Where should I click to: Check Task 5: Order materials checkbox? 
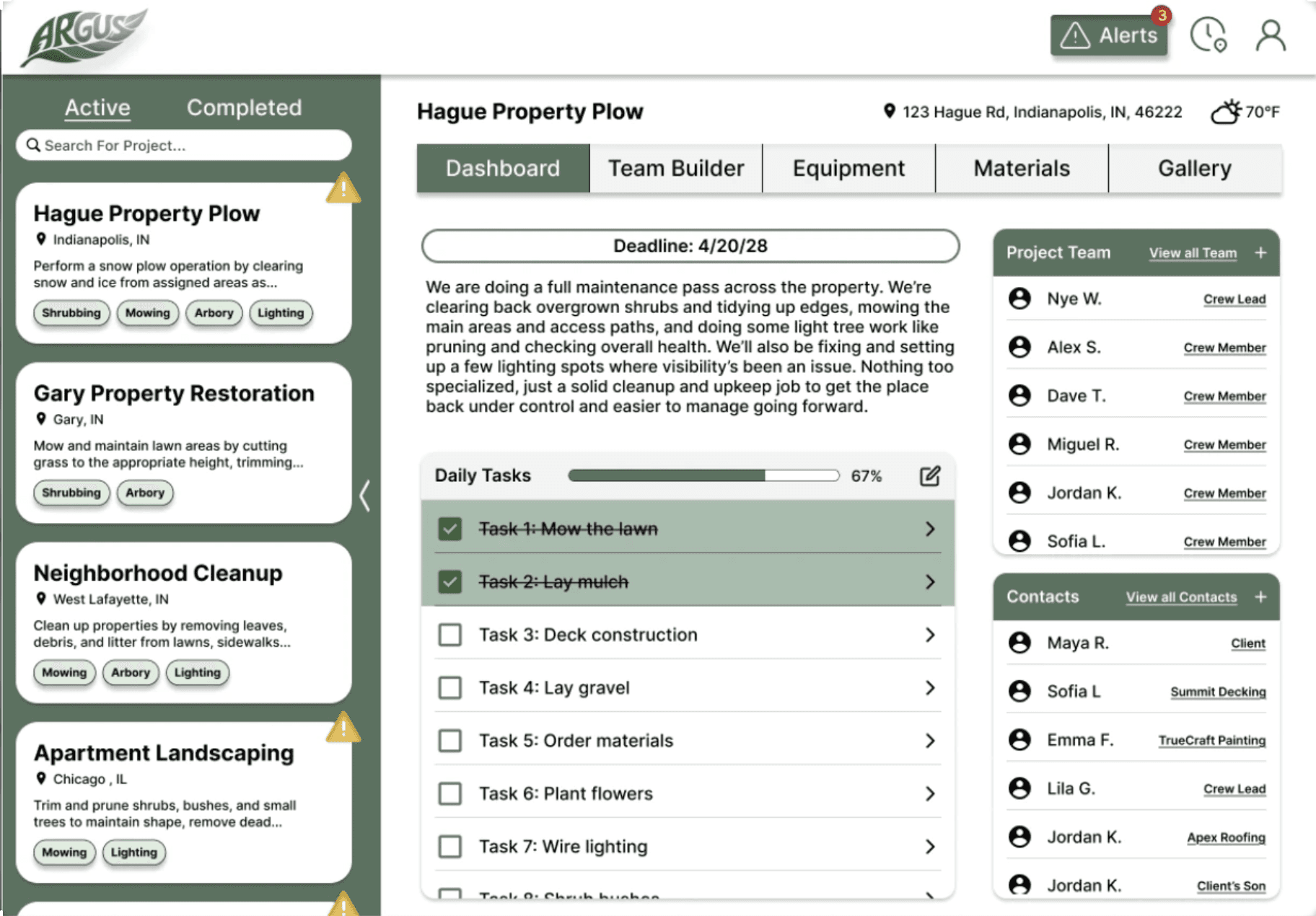tap(450, 741)
